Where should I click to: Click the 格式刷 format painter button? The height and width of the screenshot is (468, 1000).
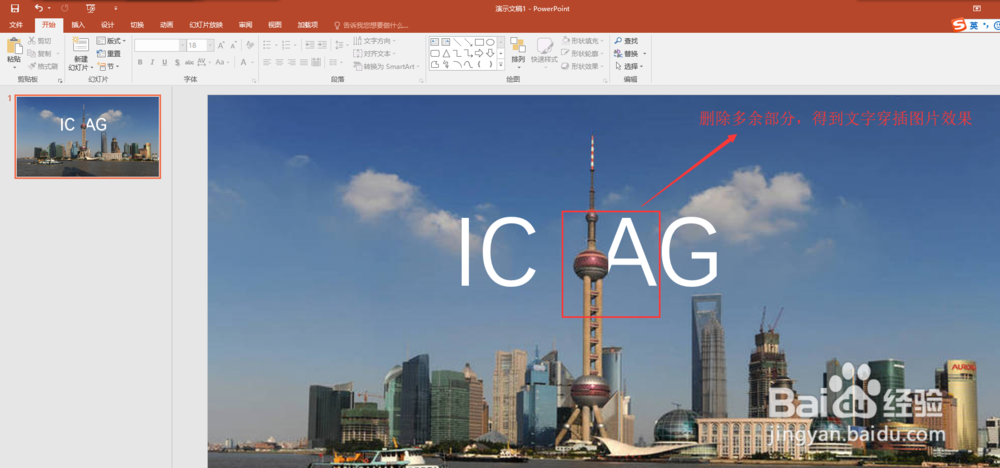[43, 66]
